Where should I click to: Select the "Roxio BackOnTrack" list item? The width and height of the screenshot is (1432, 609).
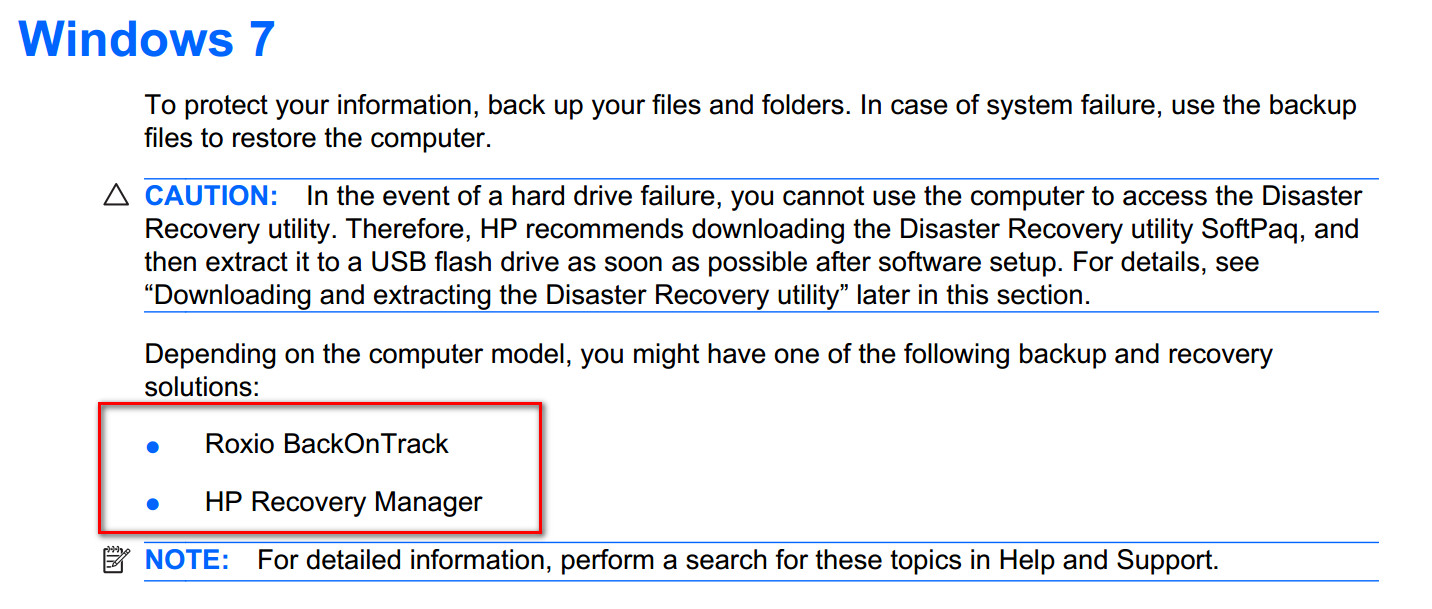point(326,444)
